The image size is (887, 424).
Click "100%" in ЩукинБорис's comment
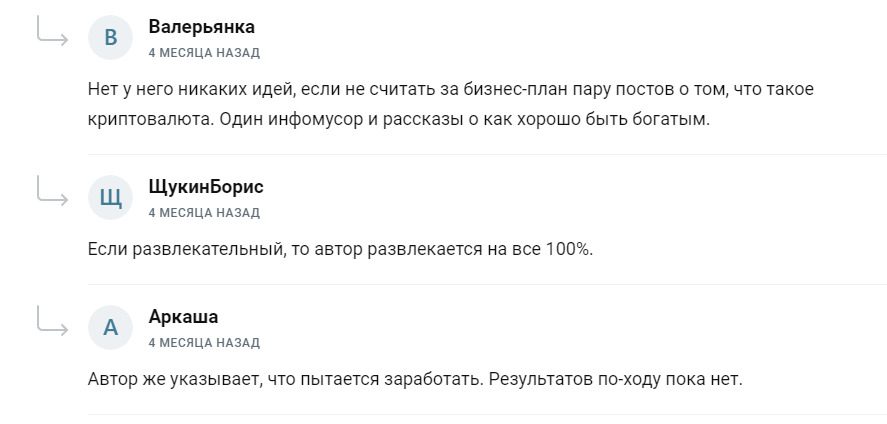pos(568,249)
